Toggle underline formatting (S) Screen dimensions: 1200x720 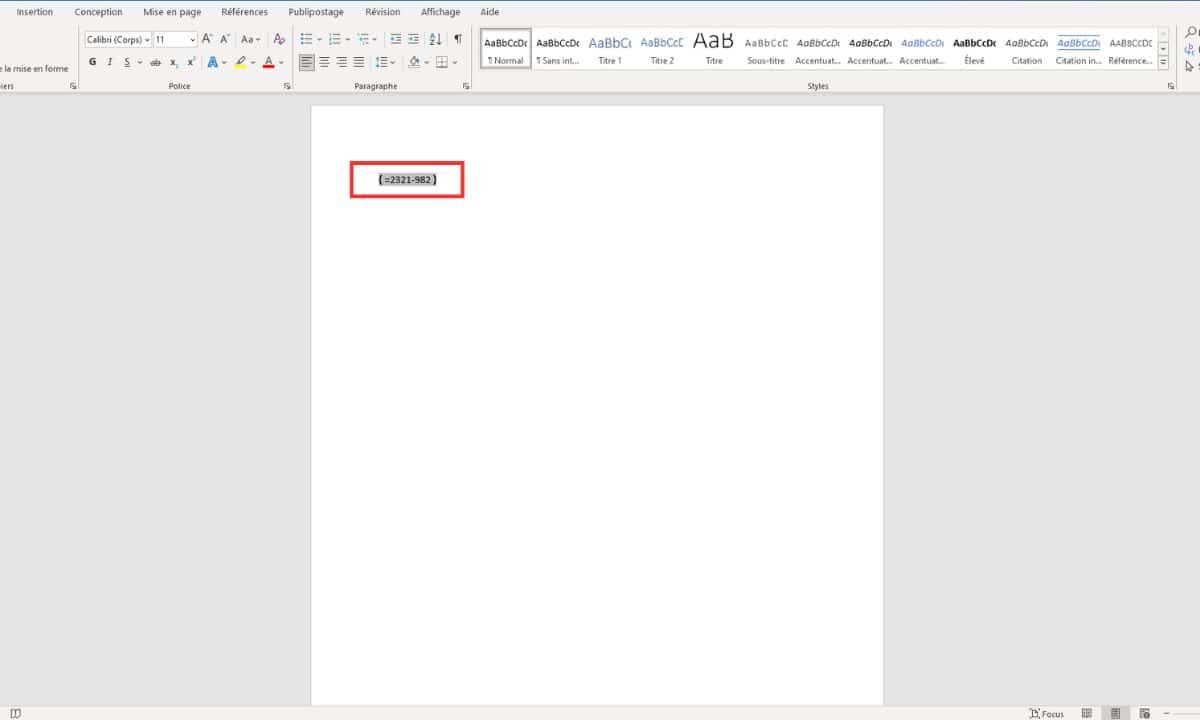point(127,62)
